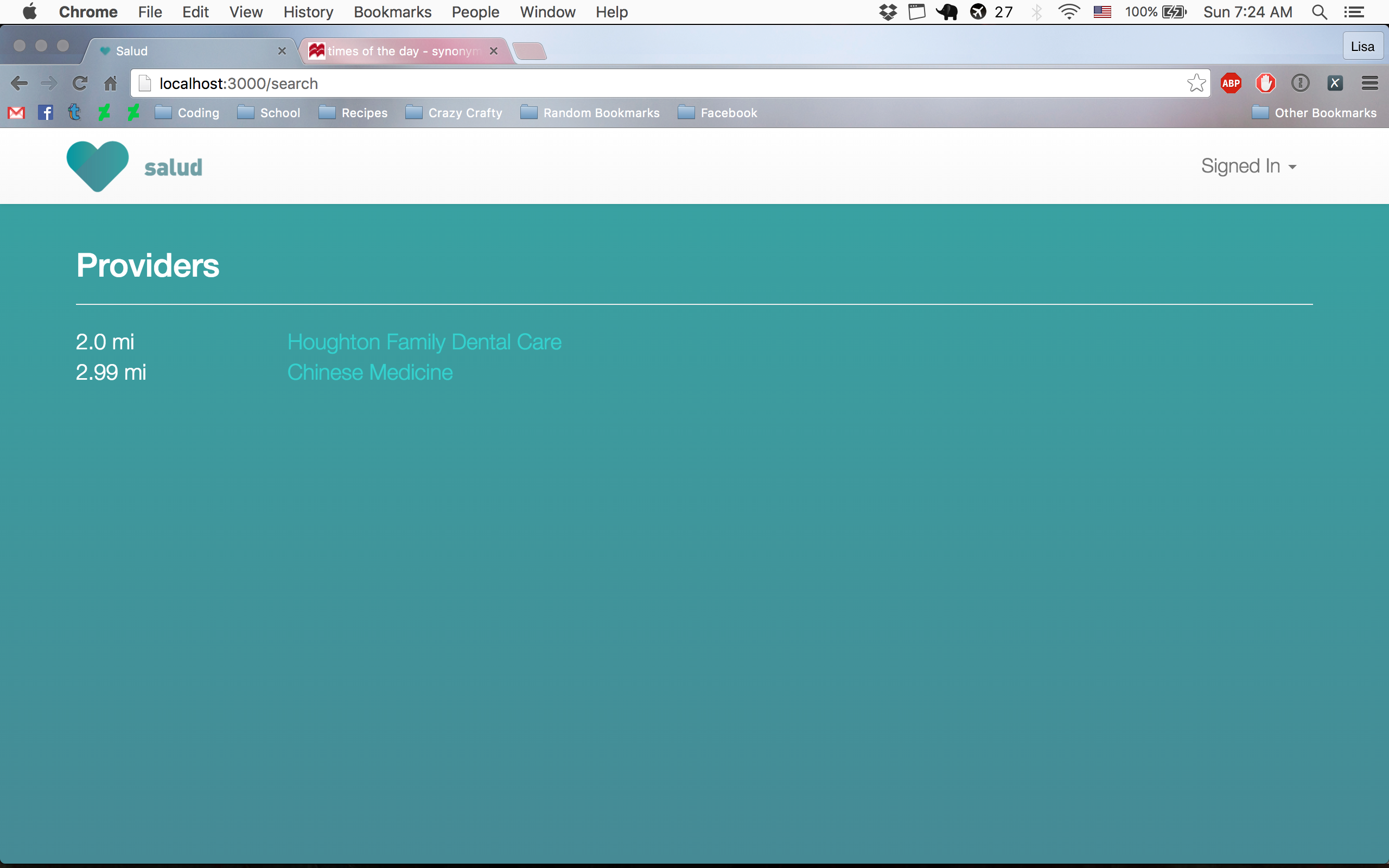Open the Chinese Medicine provider link

click(x=369, y=373)
